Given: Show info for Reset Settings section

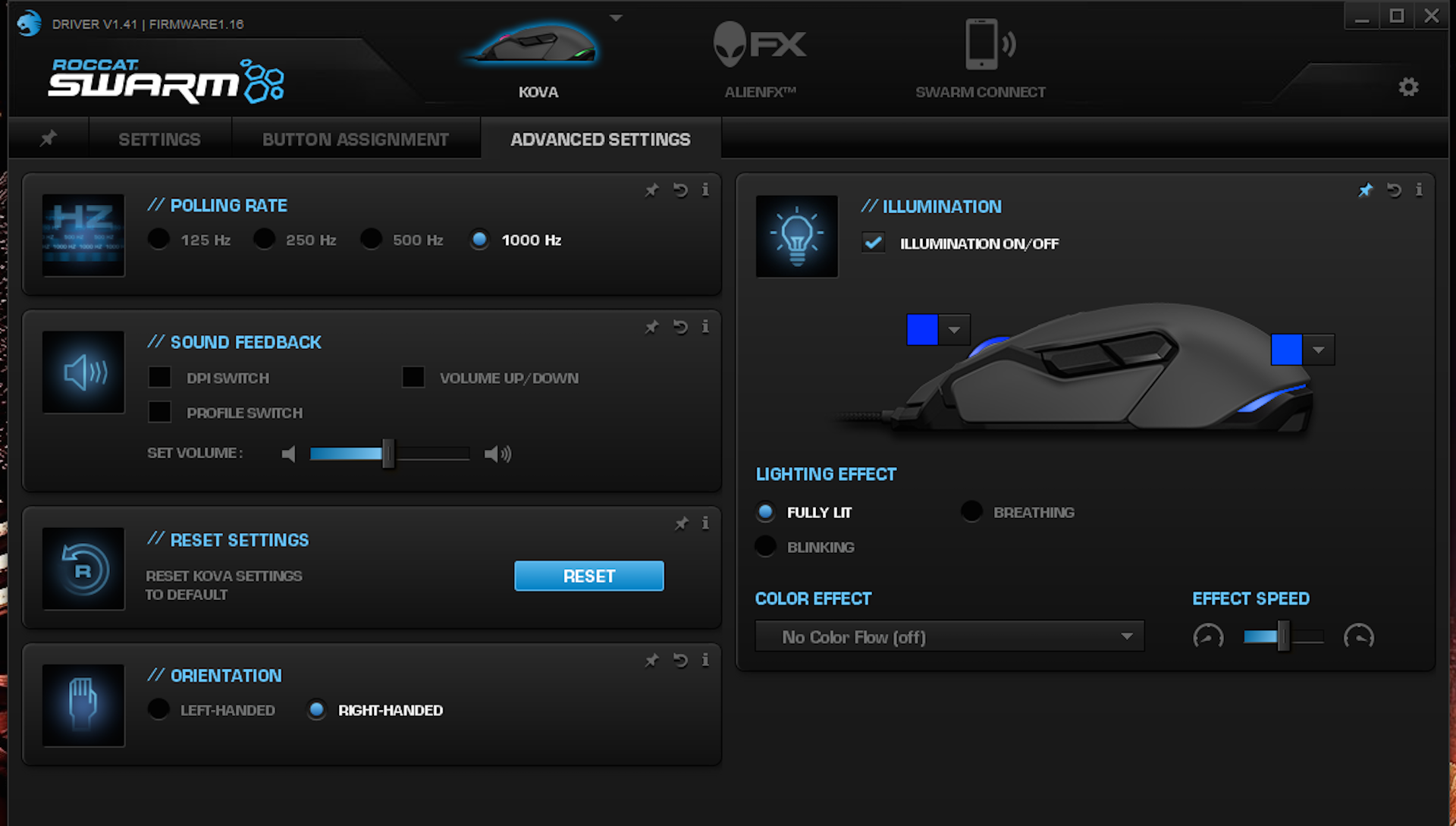Looking at the screenshot, I should (705, 523).
